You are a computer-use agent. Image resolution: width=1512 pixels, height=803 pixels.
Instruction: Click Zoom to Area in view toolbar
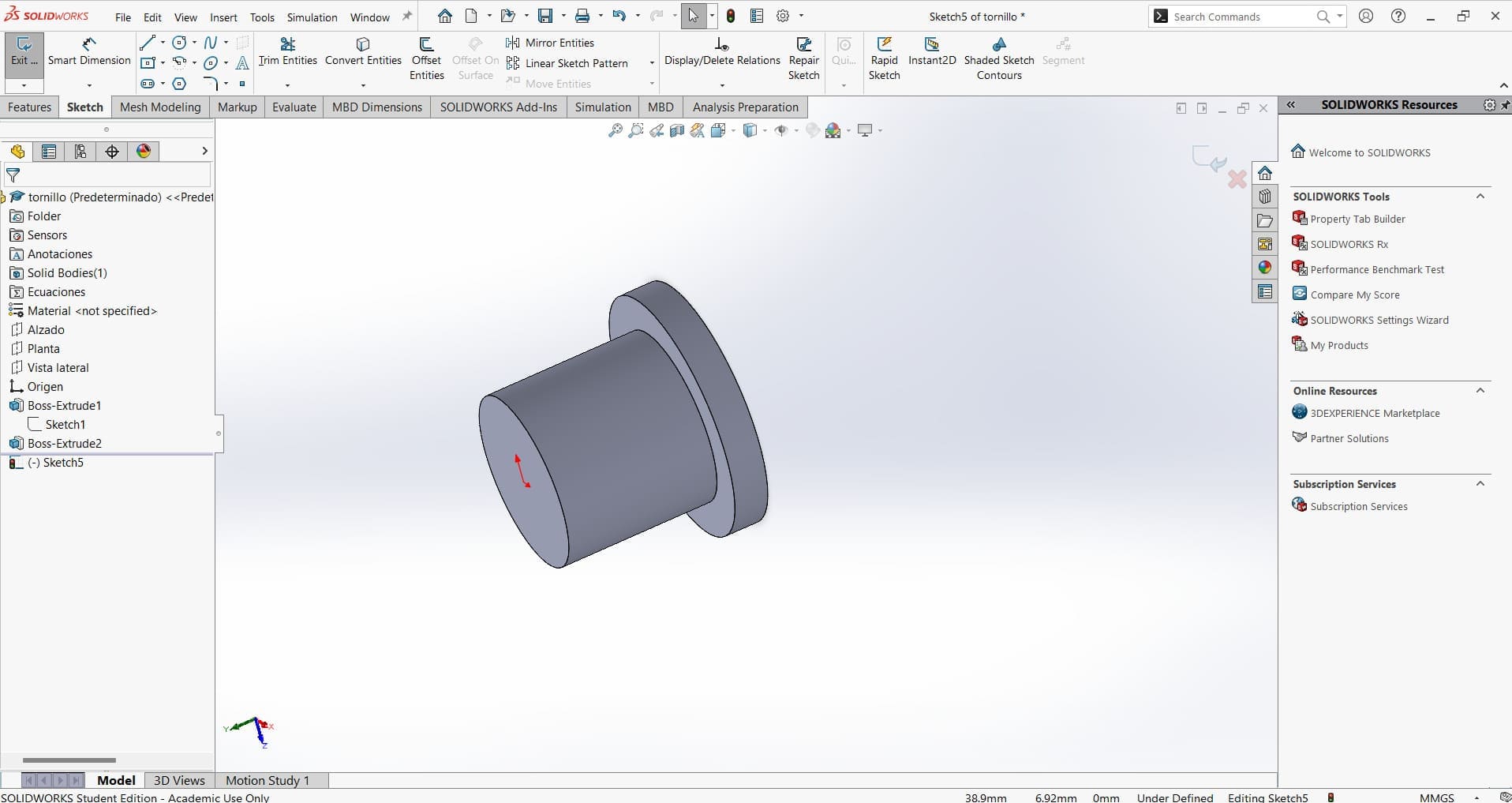(x=636, y=130)
